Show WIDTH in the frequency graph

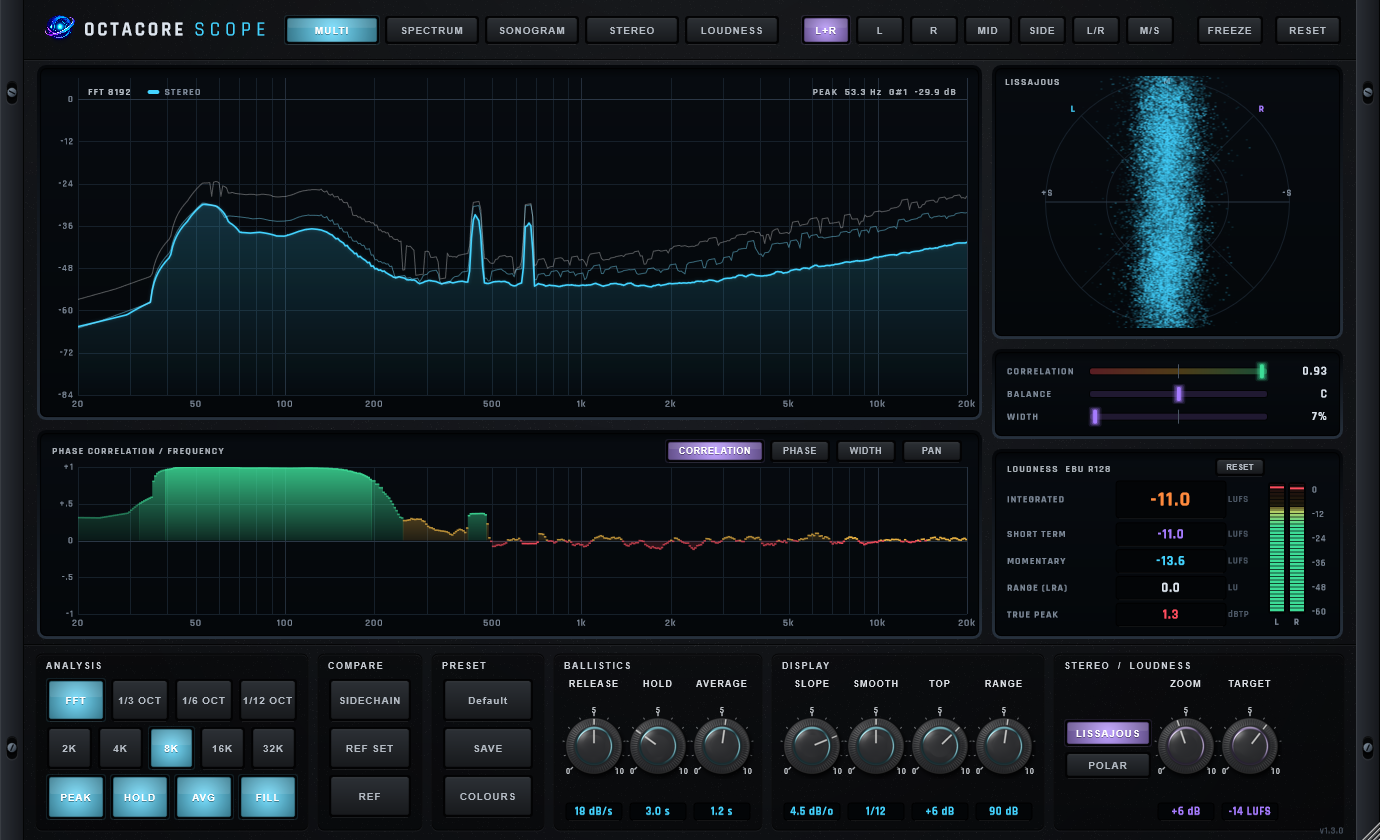pos(866,451)
